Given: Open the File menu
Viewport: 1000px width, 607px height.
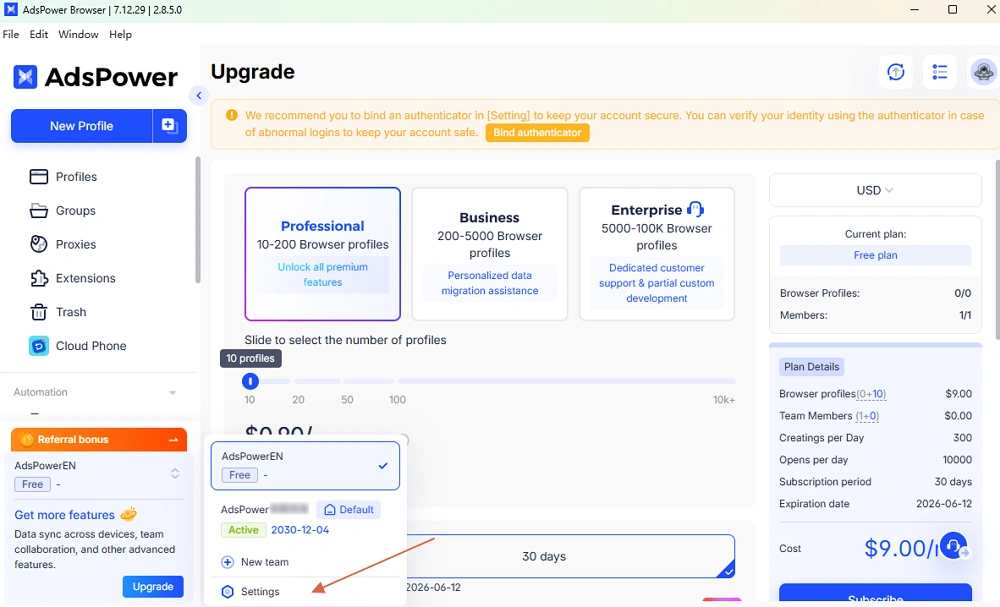Looking at the screenshot, I should 11,34.
